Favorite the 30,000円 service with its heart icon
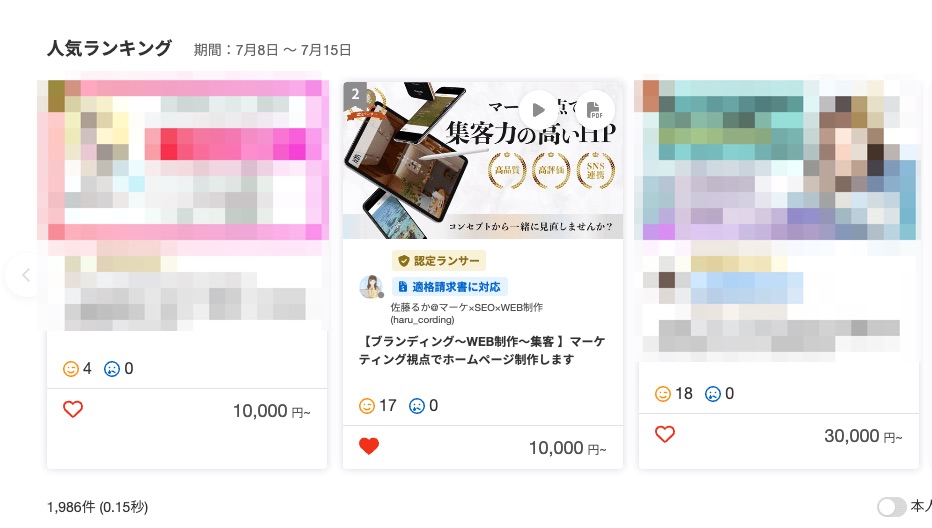This screenshot has width=932, height=528. [x=665, y=434]
